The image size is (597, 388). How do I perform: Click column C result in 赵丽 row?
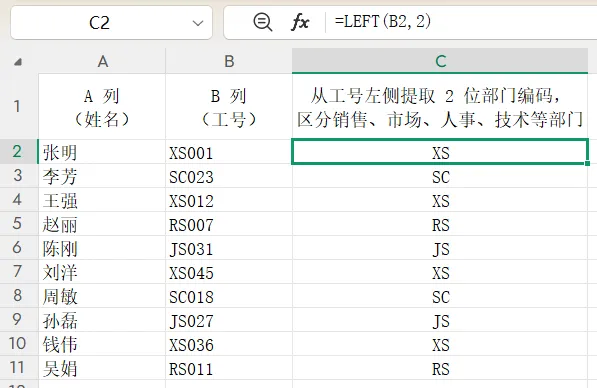point(440,224)
